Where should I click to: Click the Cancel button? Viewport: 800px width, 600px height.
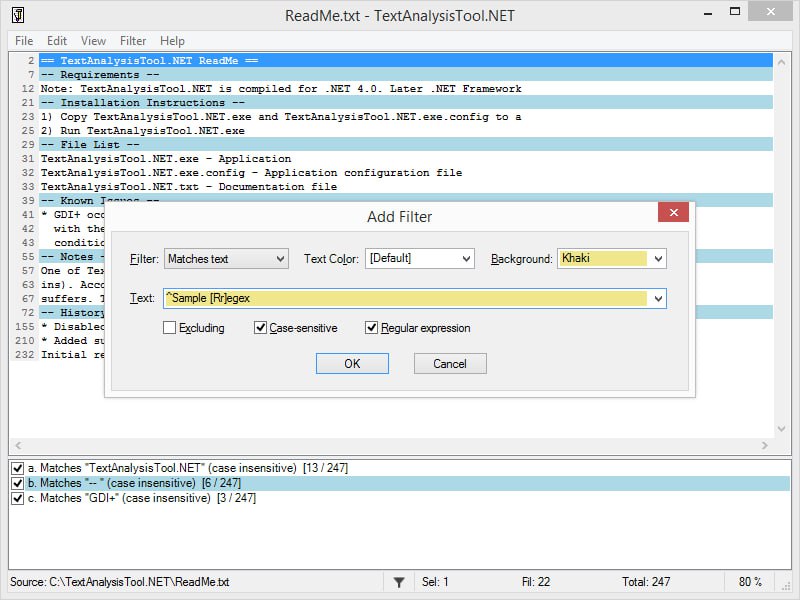[450, 364]
